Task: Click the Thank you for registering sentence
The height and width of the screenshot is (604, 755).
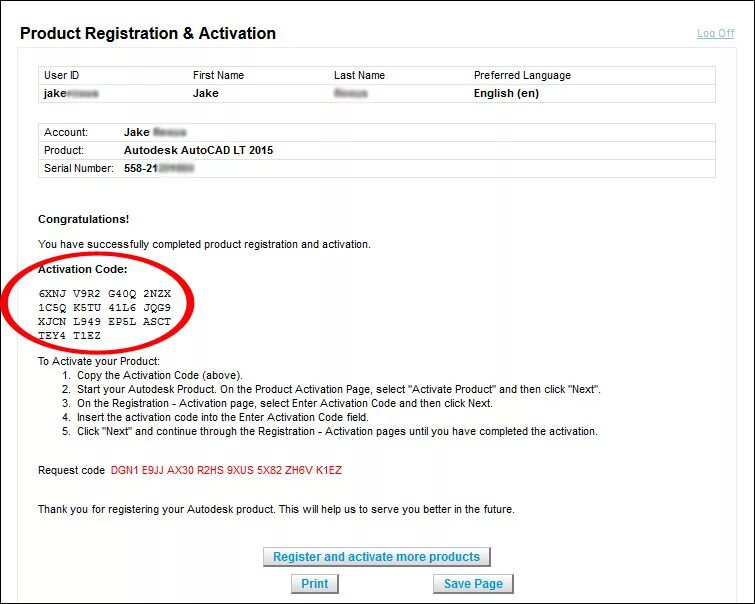Action: (276, 509)
